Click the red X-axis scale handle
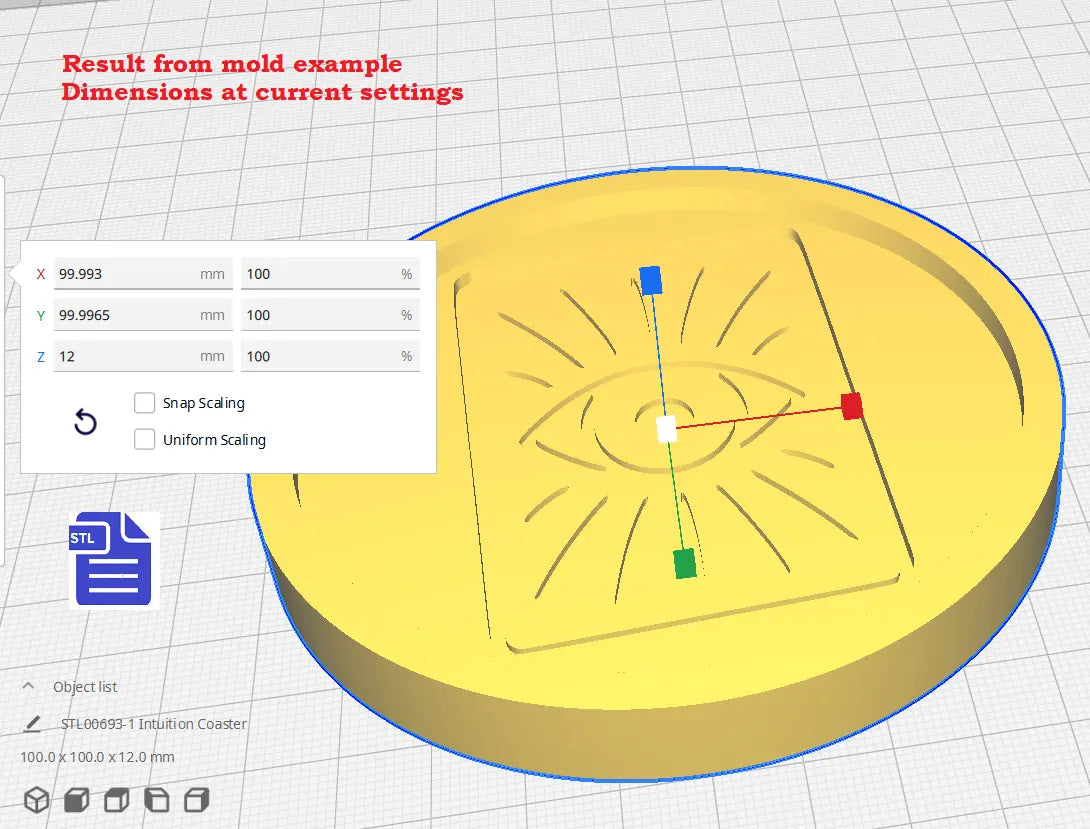 [851, 406]
